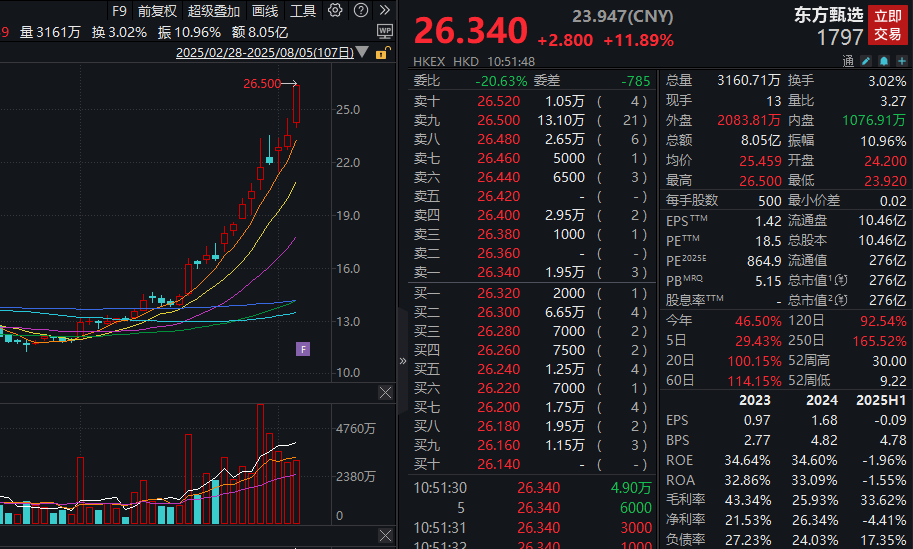Click the 10:51:30 tick trade row
This screenshot has width=913, height=549.
pyautogui.click(x=532, y=488)
